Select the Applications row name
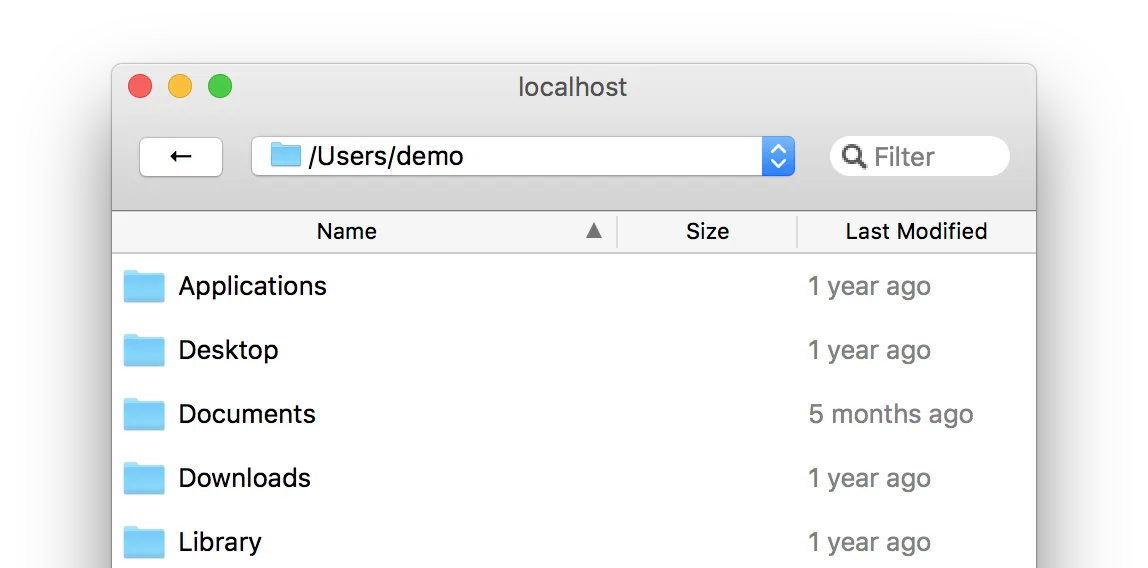Viewport: 1148px width, 568px height. [x=253, y=286]
